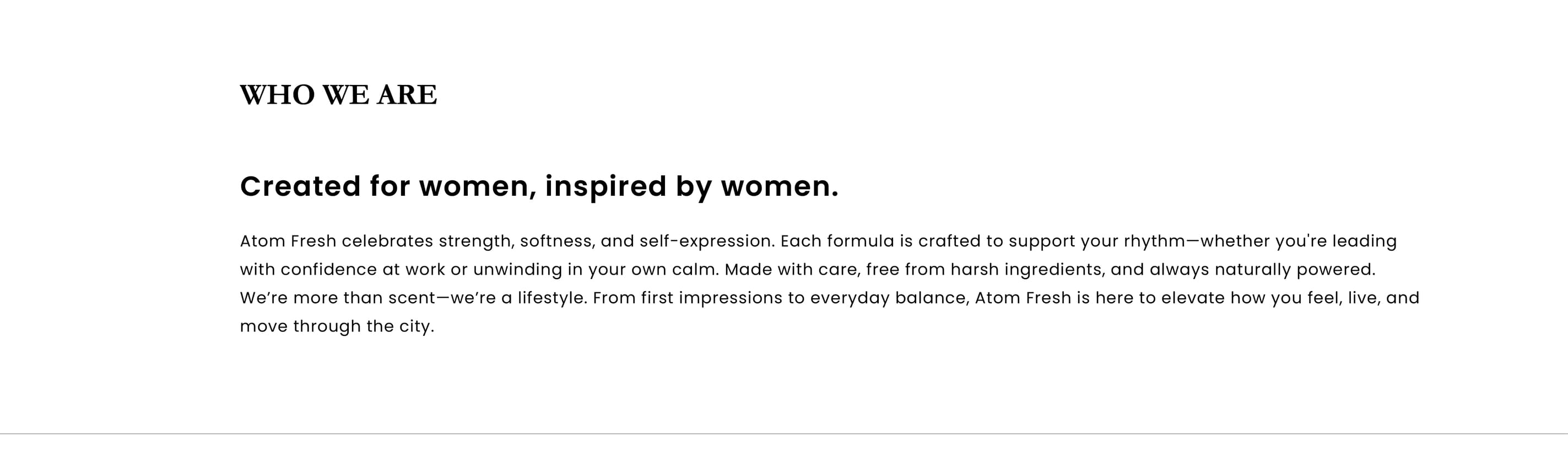Click the text move through the city.
The image size is (1568, 461).
coord(337,327)
